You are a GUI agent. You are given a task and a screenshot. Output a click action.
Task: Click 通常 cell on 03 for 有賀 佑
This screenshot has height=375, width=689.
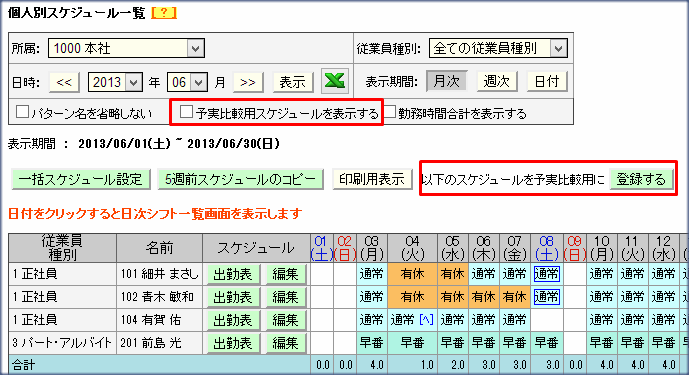(371, 320)
